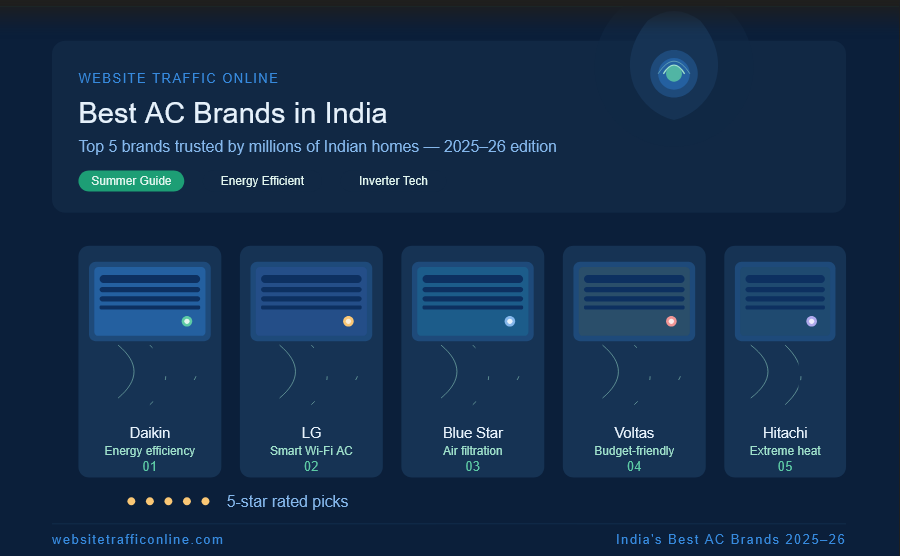This screenshot has width=900, height=556.
Task: Click the green indicator light on Daikin unit
Action: (x=187, y=321)
